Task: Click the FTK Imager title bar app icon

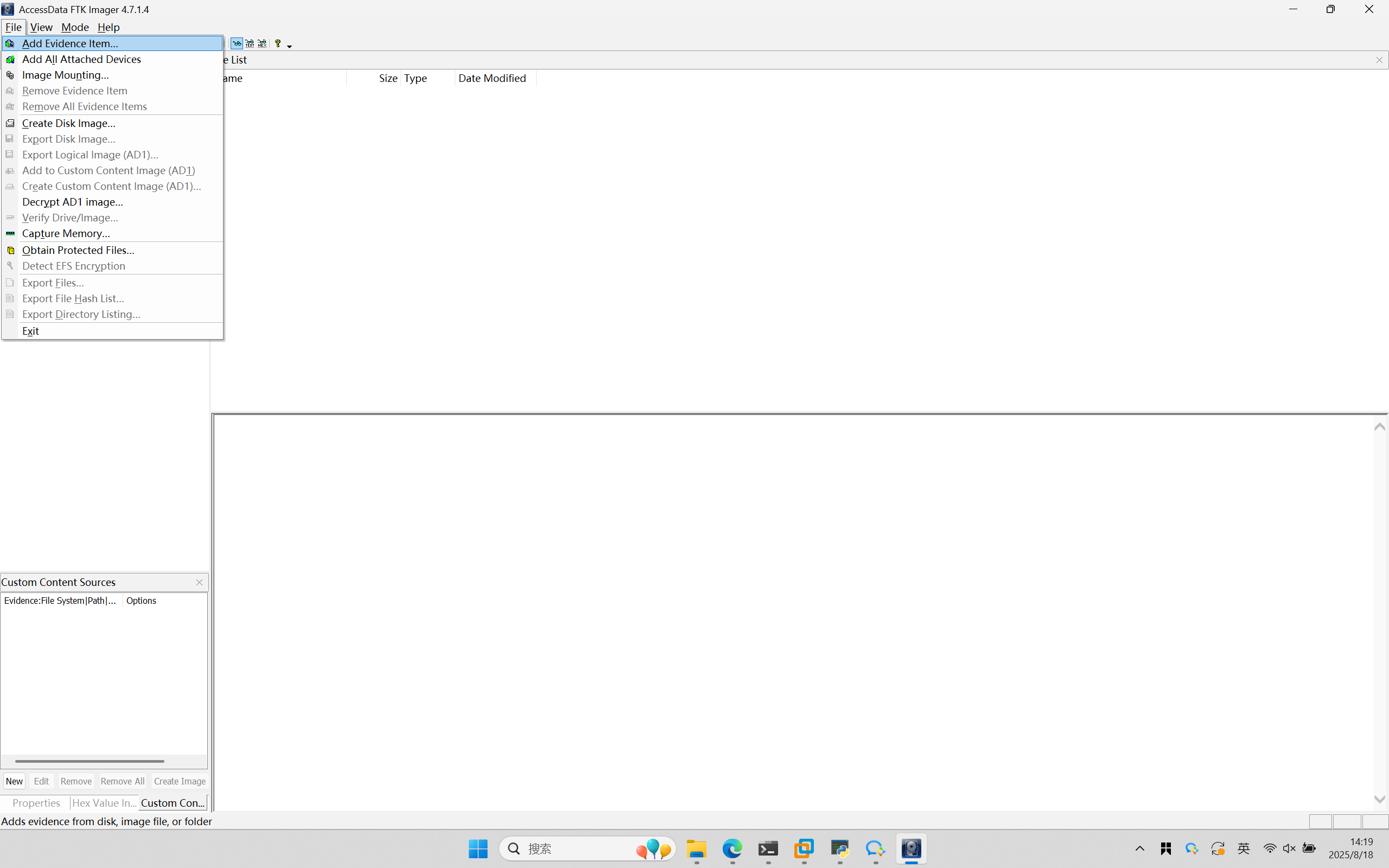Action: point(8,9)
